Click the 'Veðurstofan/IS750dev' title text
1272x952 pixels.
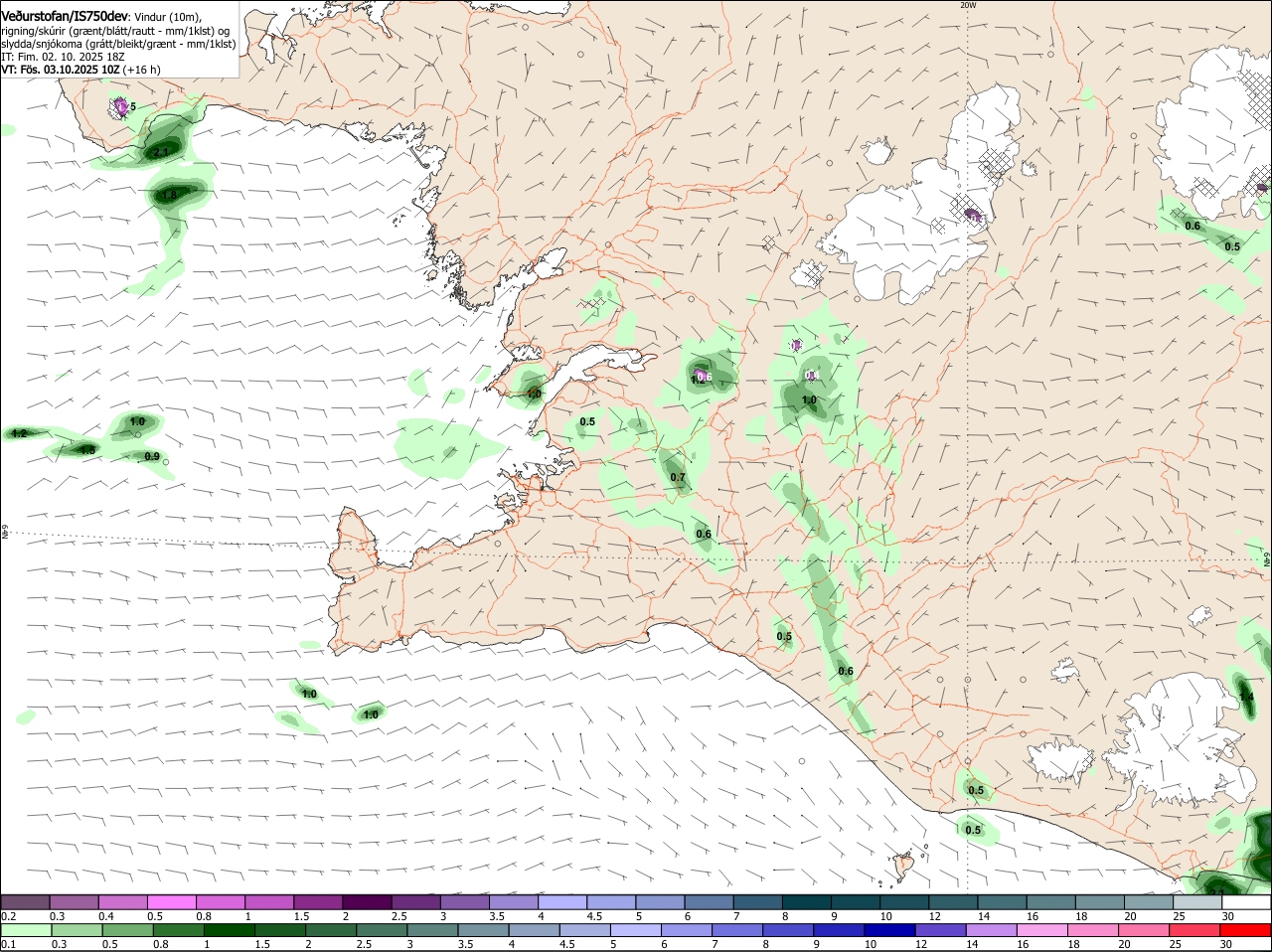tap(65, 17)
